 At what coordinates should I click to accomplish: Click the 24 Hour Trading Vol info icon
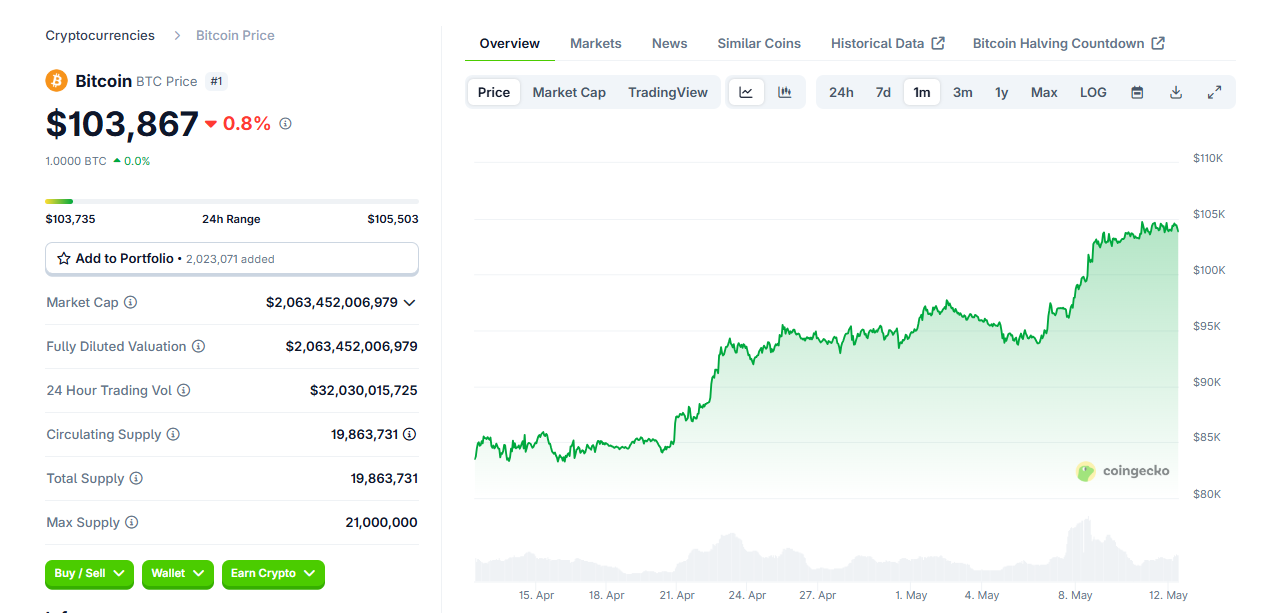(x=183, y=390)
